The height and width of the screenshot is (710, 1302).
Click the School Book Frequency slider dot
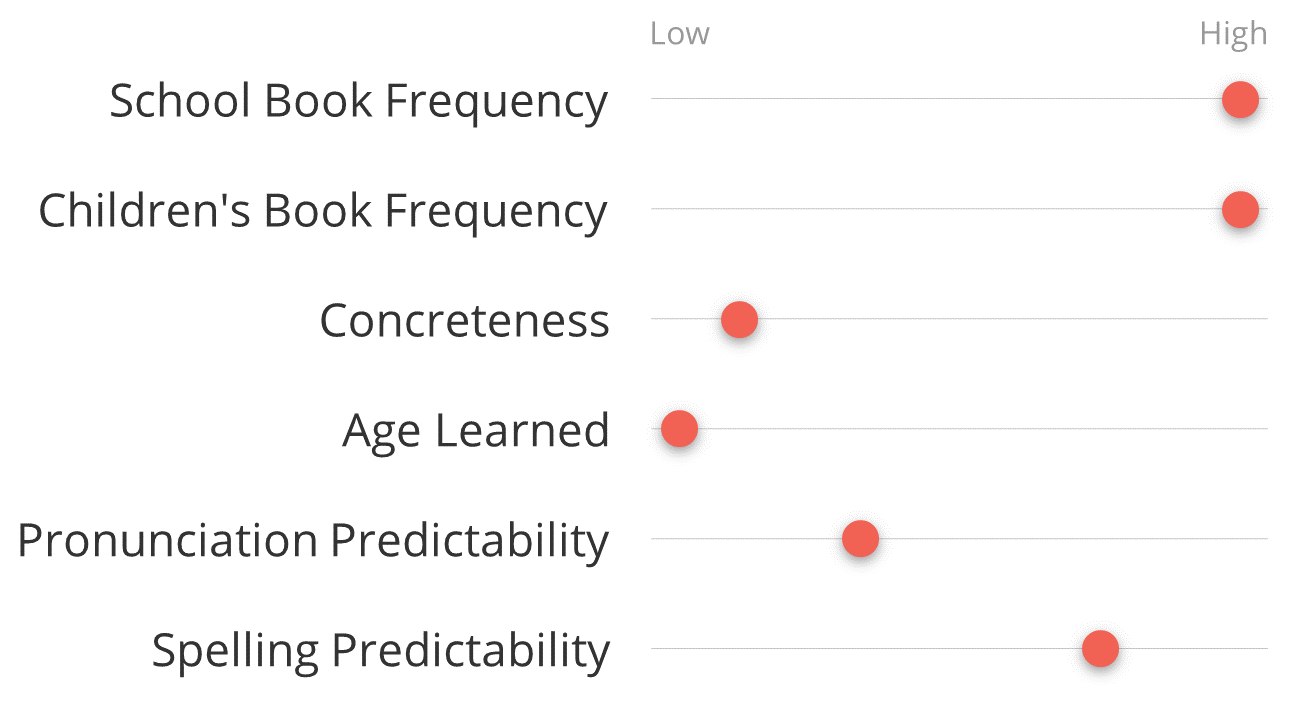point(1240,99)
